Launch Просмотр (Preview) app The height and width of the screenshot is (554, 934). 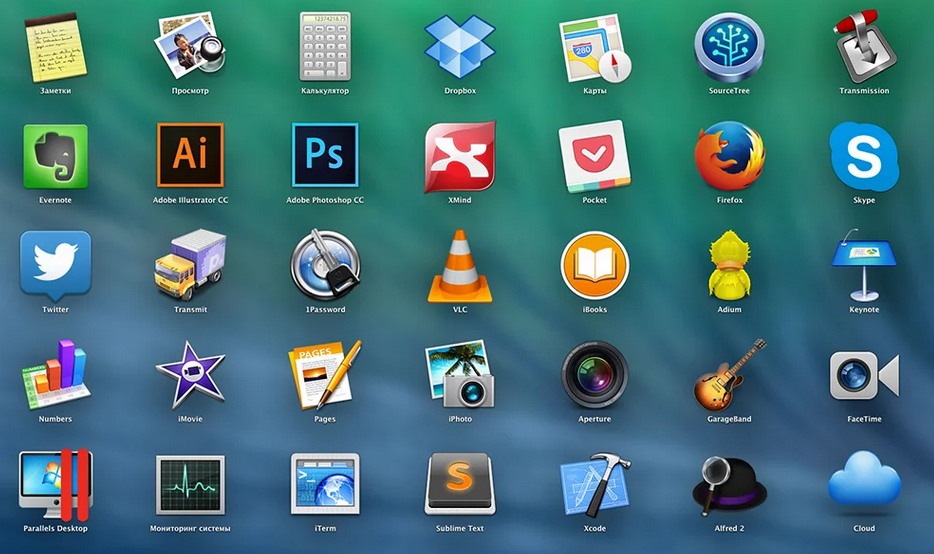click(x=190, y=47)
